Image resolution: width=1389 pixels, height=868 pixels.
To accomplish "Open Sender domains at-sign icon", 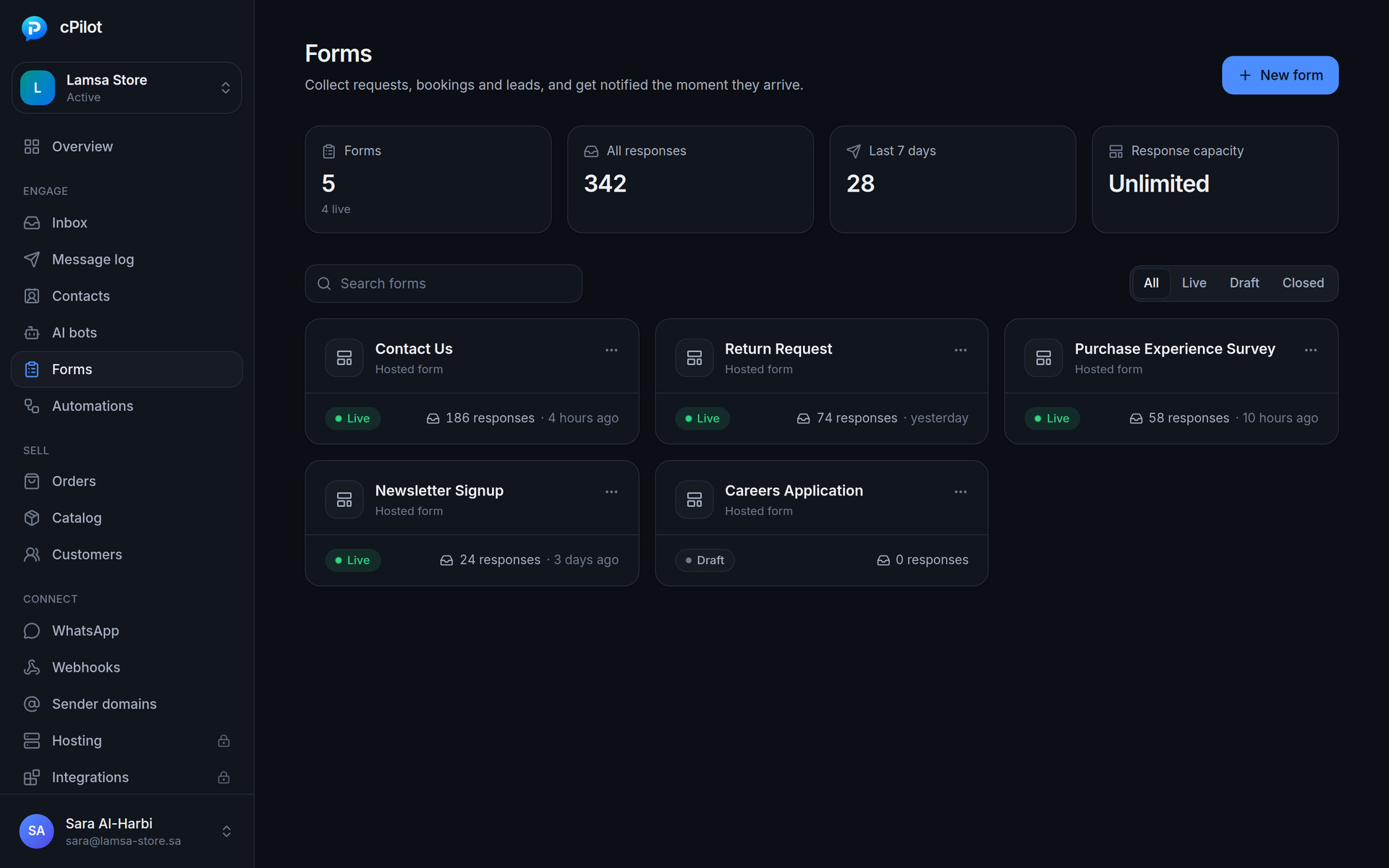I will 32,704.
